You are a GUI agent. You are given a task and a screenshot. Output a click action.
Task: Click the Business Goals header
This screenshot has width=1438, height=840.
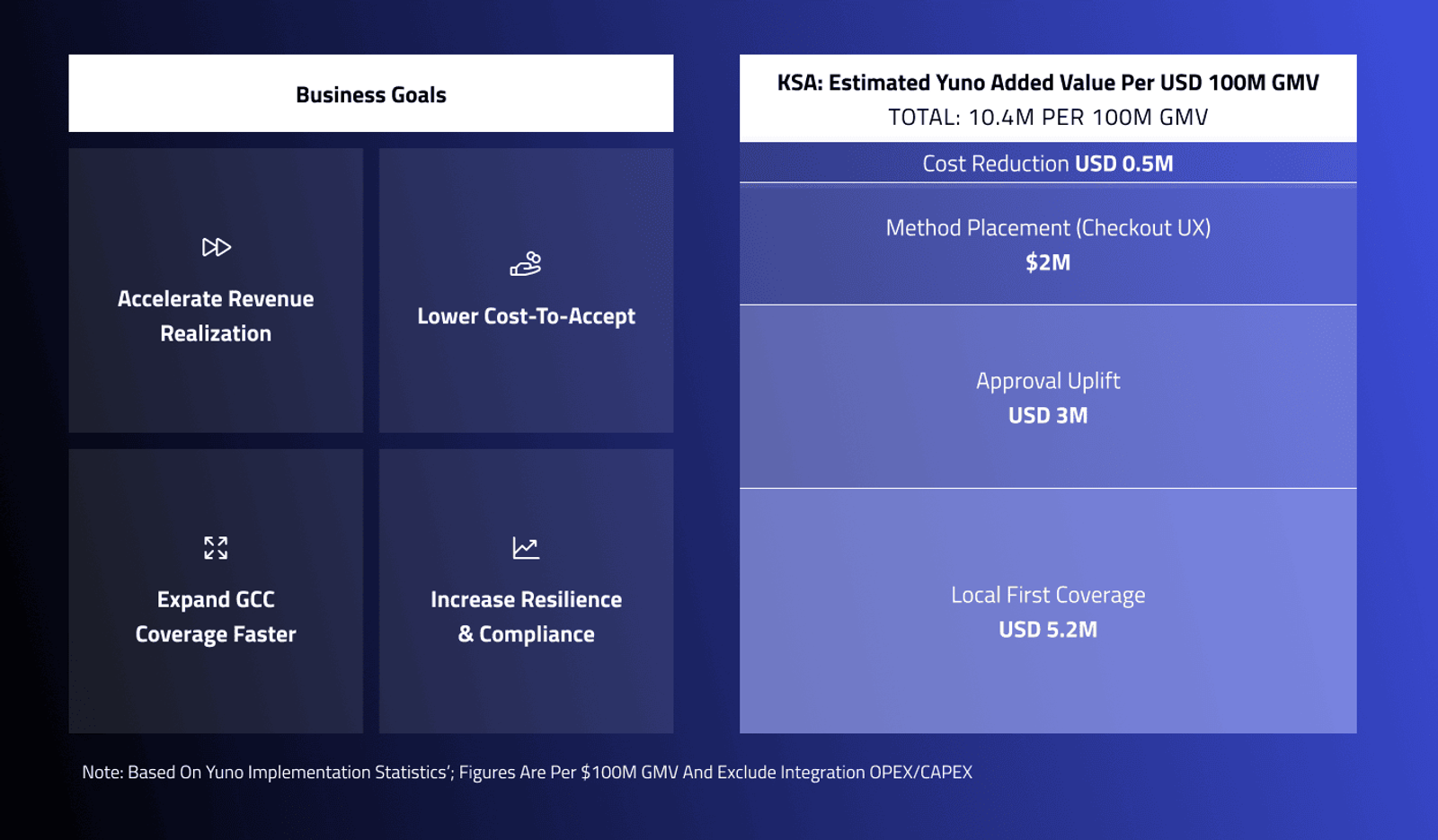coord(371,93)
